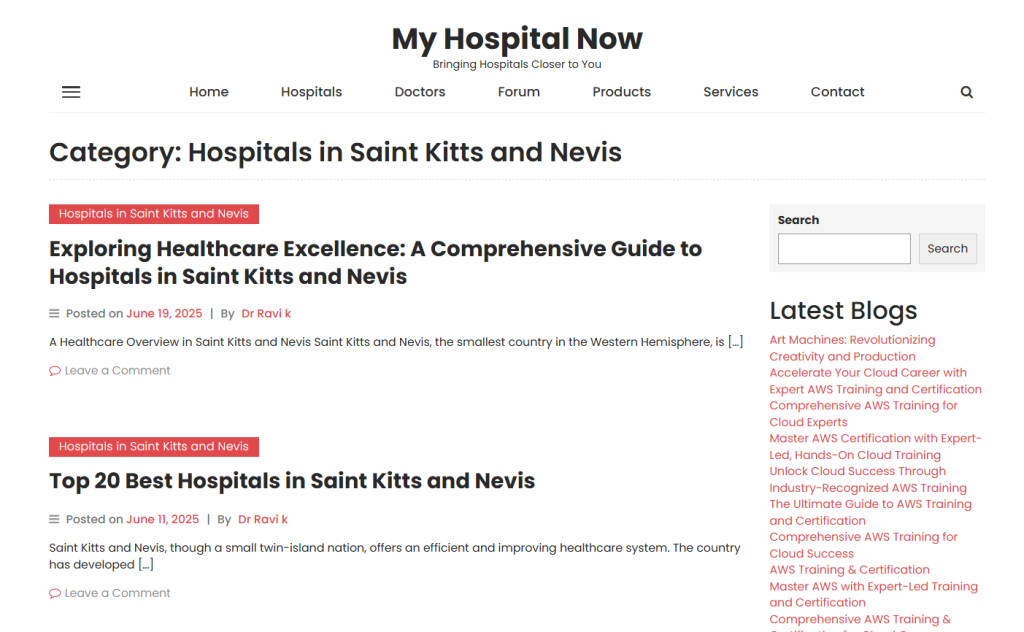Open the hamburger menu icon

[x=71, y=92]
